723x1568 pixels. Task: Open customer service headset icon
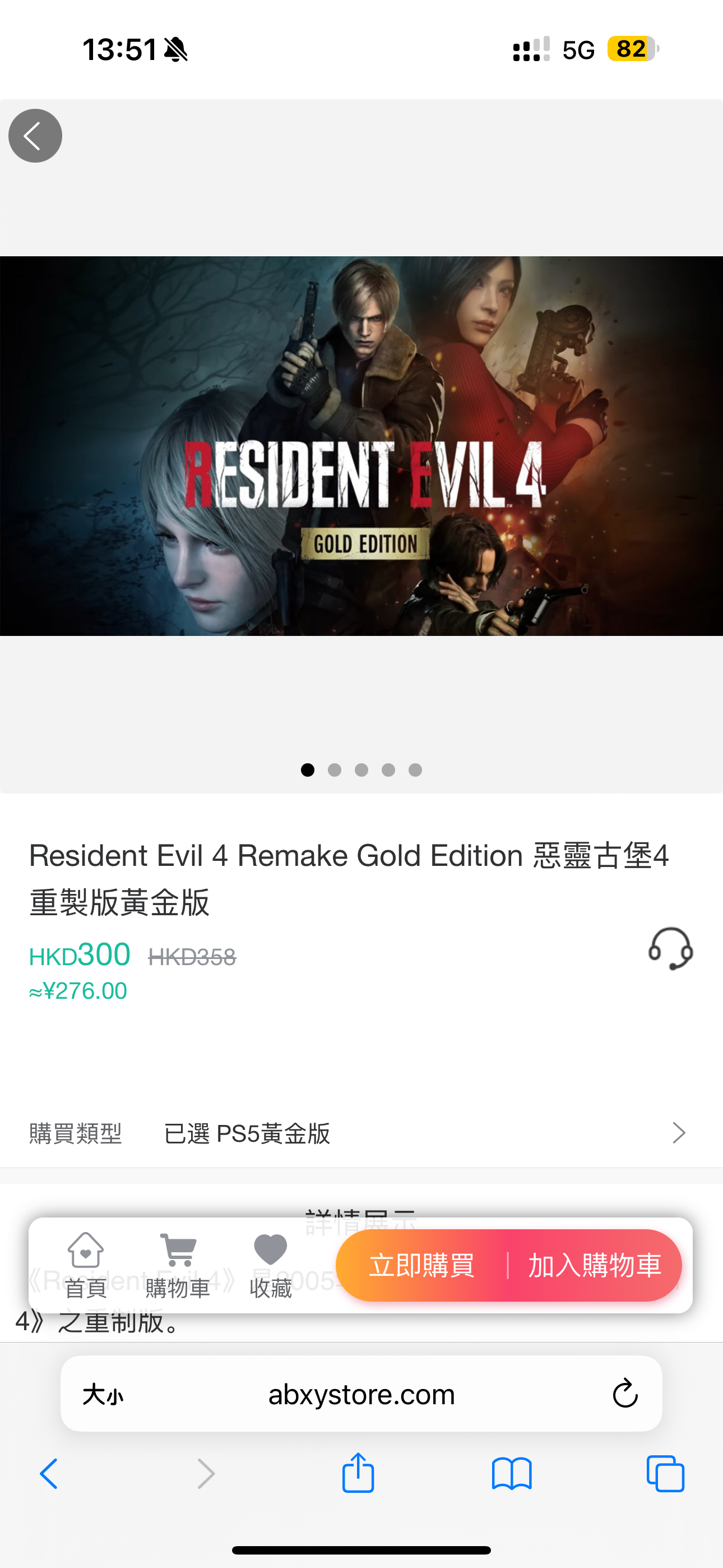tap(671, 948)
